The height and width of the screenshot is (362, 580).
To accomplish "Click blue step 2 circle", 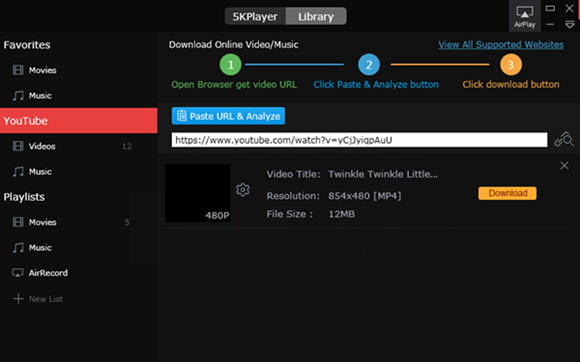I will coord(369,64).
